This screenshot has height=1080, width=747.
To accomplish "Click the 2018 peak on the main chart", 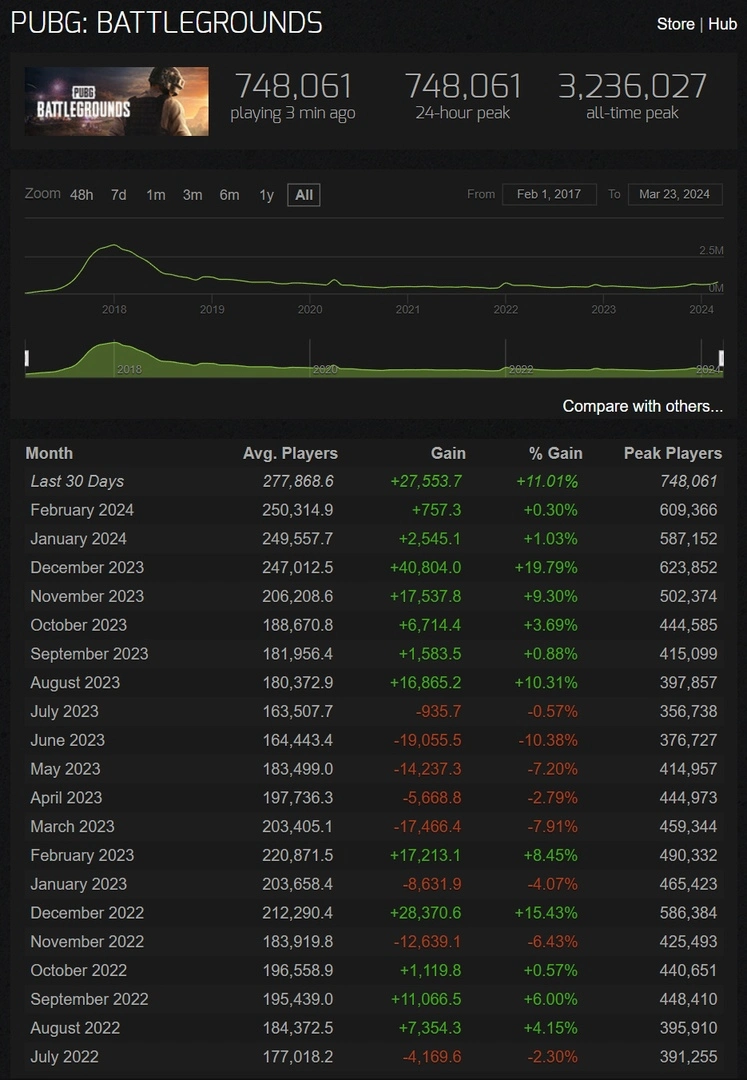I will click(x=114, y=245).
